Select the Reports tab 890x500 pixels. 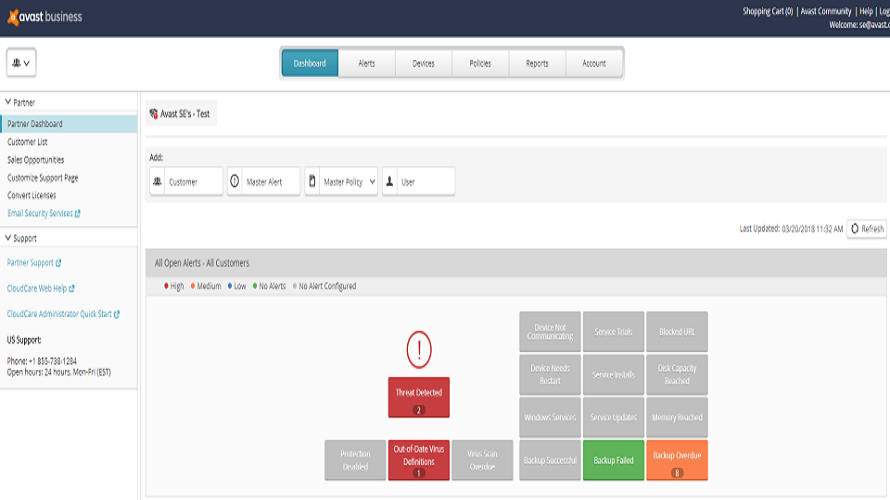(537, 63)
